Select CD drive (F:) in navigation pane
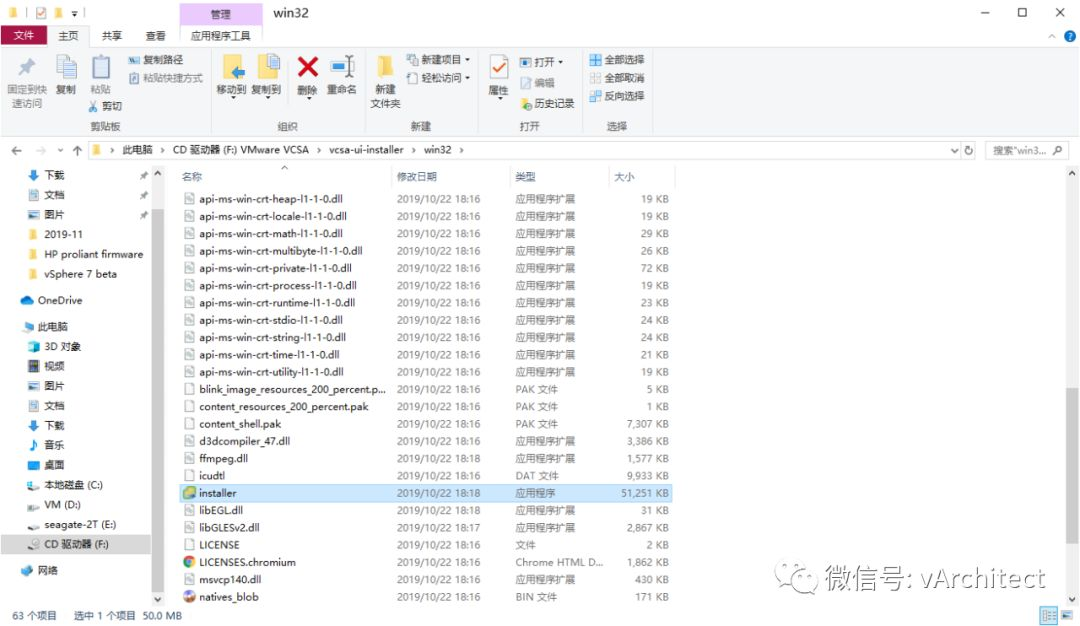 (76, 544)
